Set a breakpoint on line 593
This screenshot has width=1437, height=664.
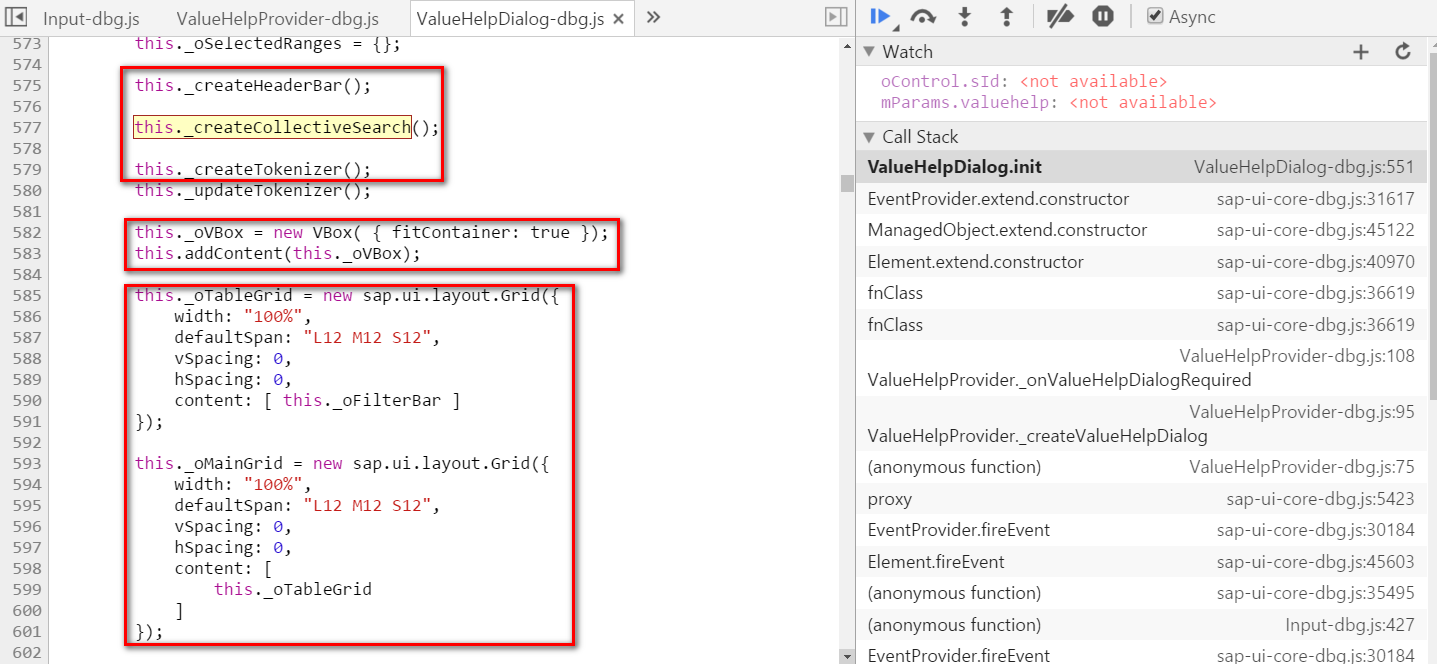point(28,463)
